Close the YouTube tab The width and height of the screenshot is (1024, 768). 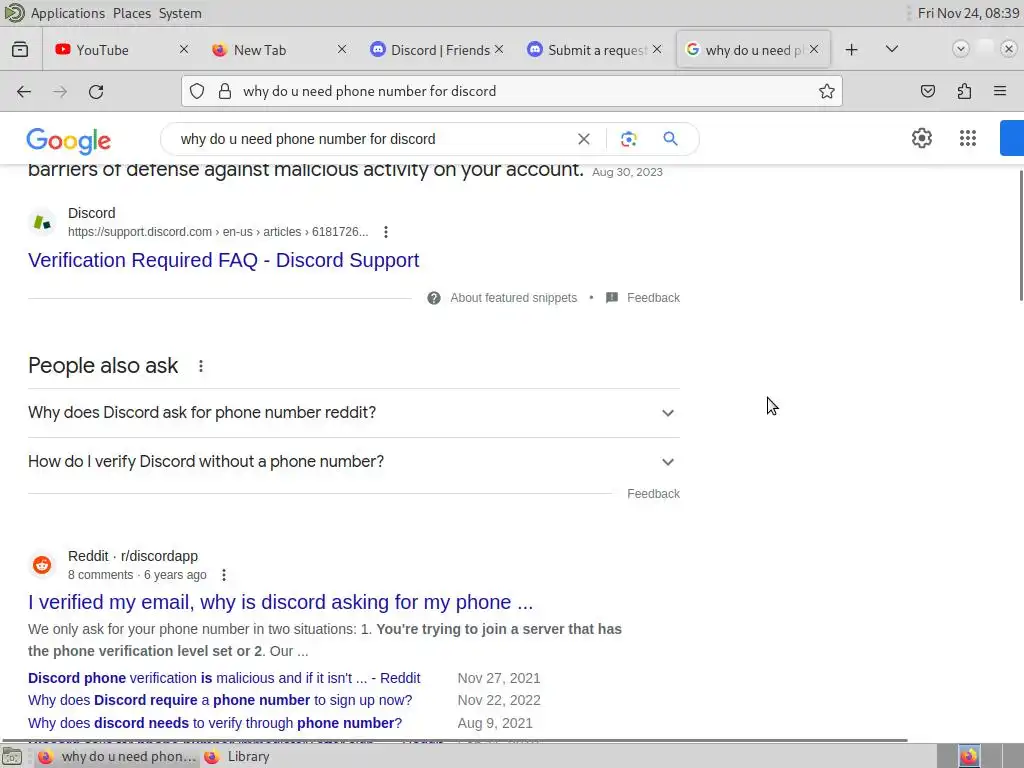point(184,50)
